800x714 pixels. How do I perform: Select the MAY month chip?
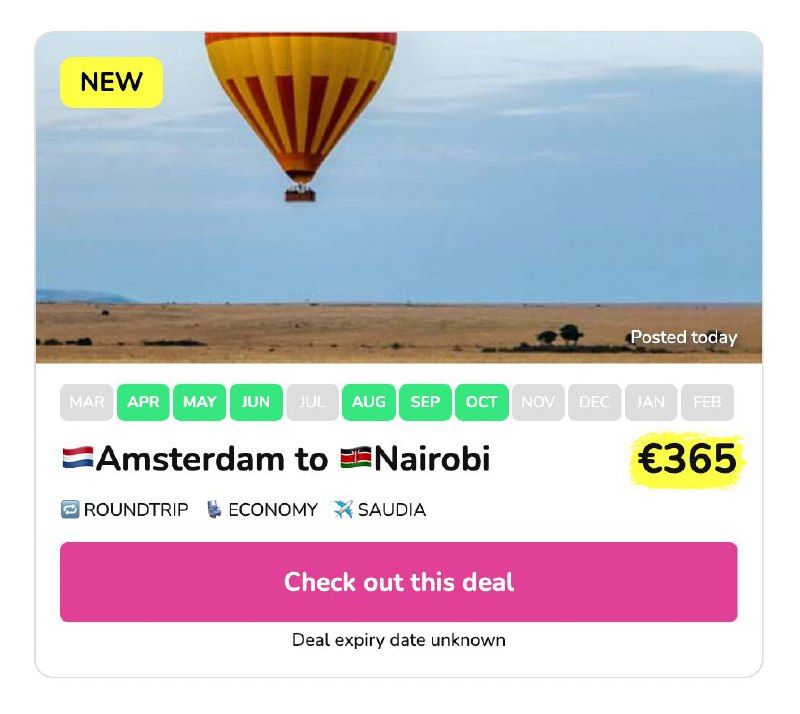199,402
